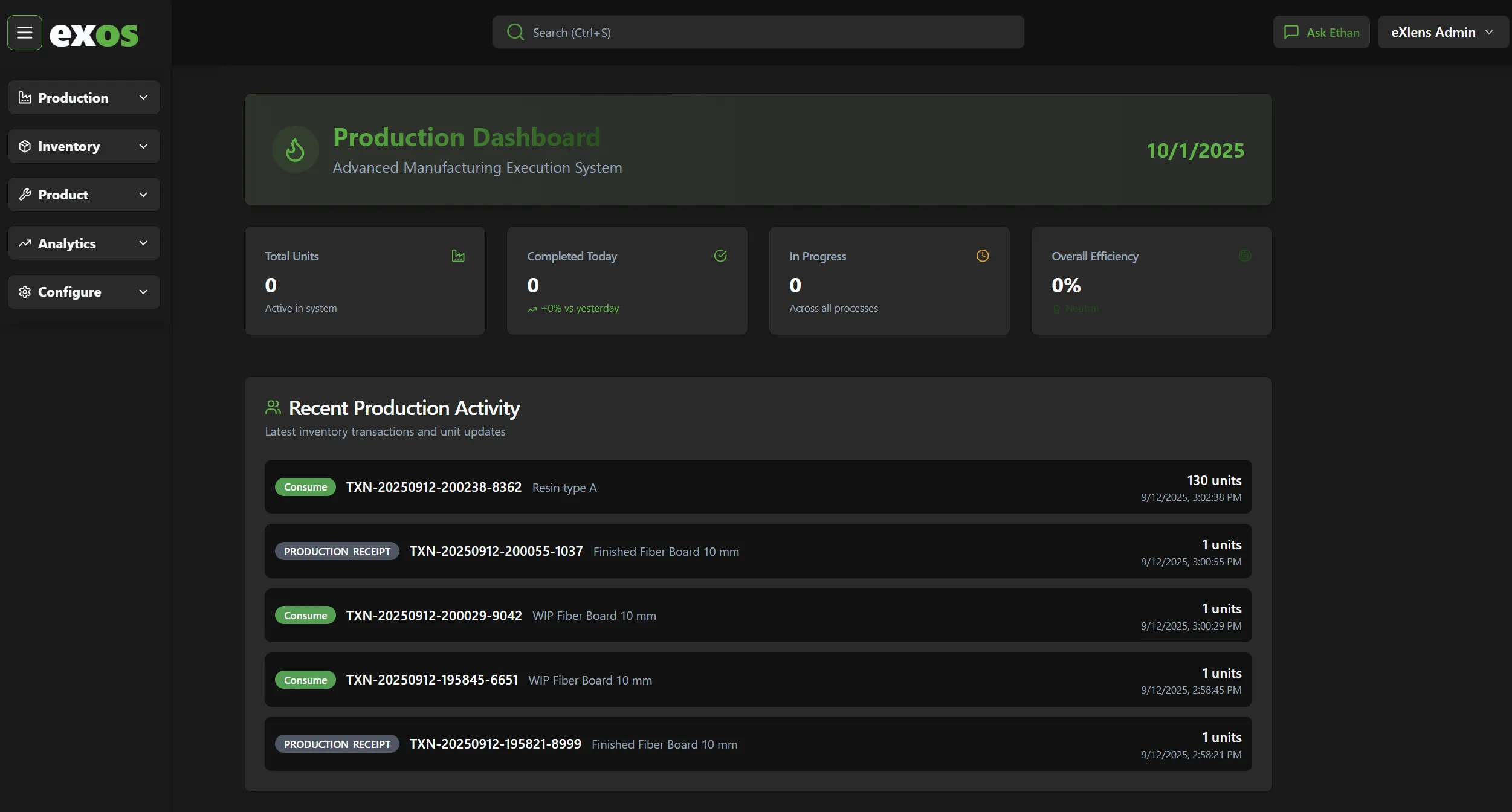Select the Production sidebar icon
Screen dimensions: 1512x812
coord(25,97)
